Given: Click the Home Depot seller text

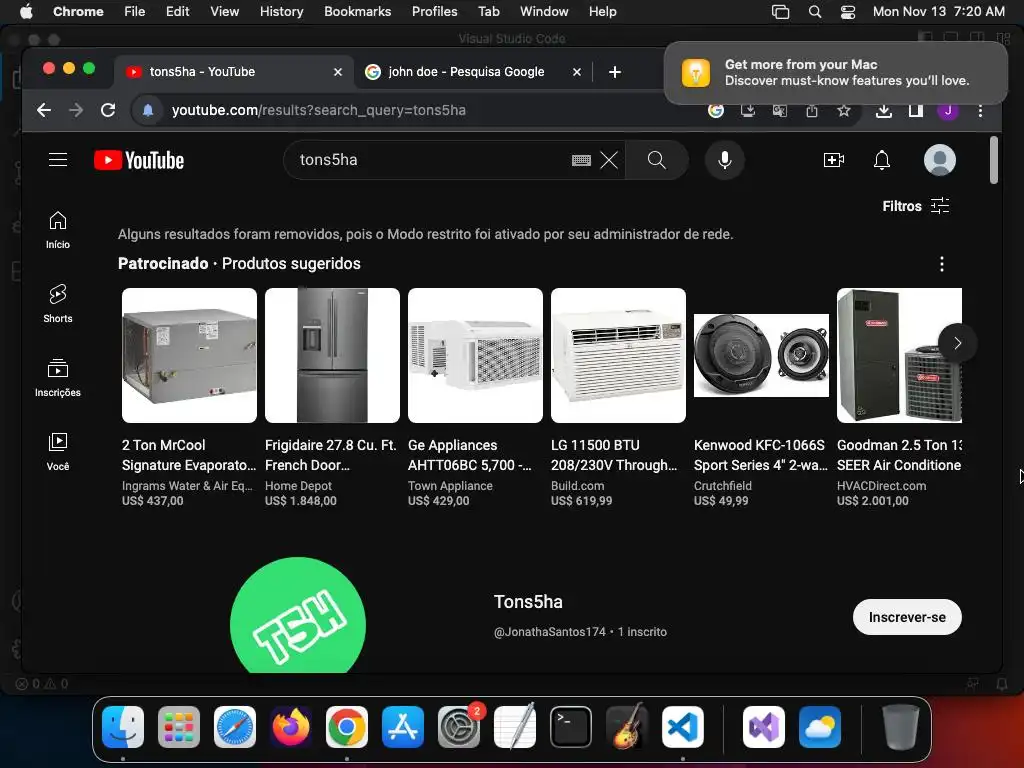Looking at the screenshot, I should click(298, 486).
